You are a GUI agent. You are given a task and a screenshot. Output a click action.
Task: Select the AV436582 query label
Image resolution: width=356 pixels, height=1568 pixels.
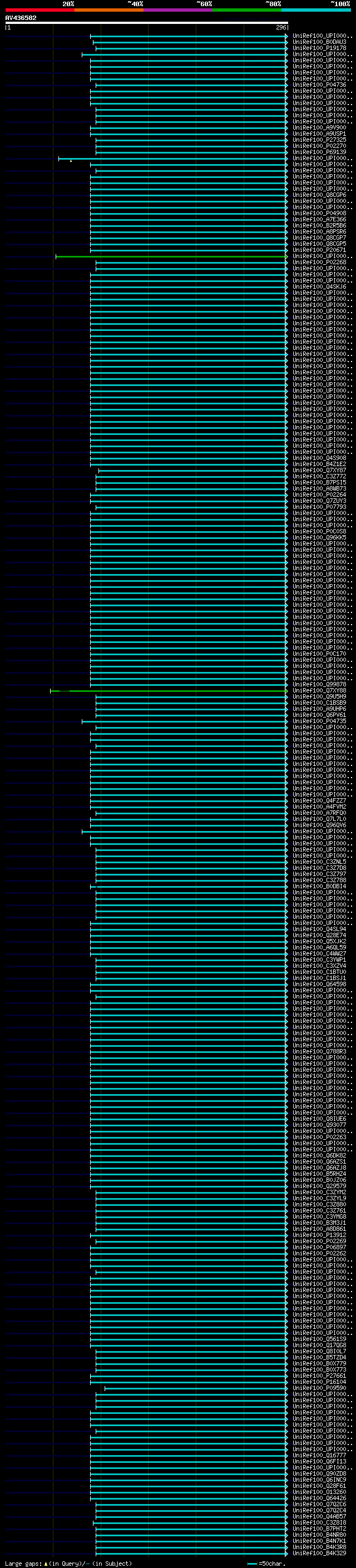click(x=21, y=18)
